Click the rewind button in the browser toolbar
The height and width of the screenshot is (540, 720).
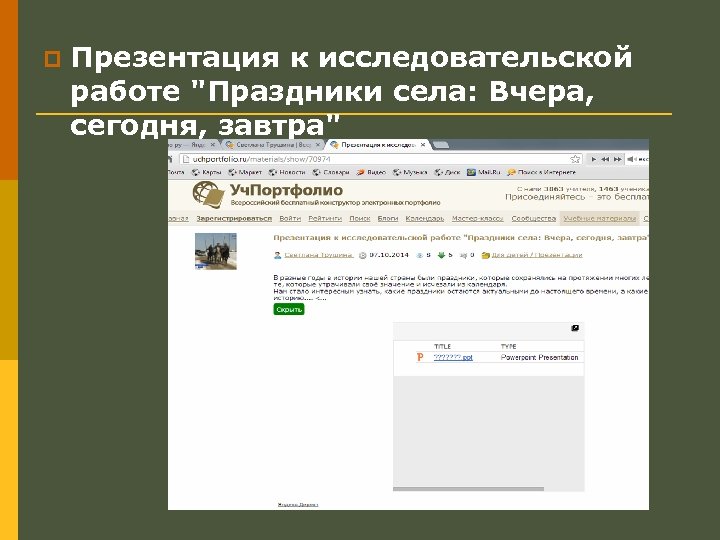(x=605, y=159)
